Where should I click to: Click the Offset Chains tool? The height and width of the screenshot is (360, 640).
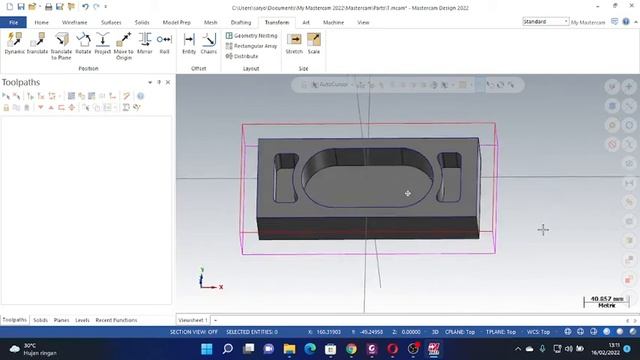pos(209,43)
